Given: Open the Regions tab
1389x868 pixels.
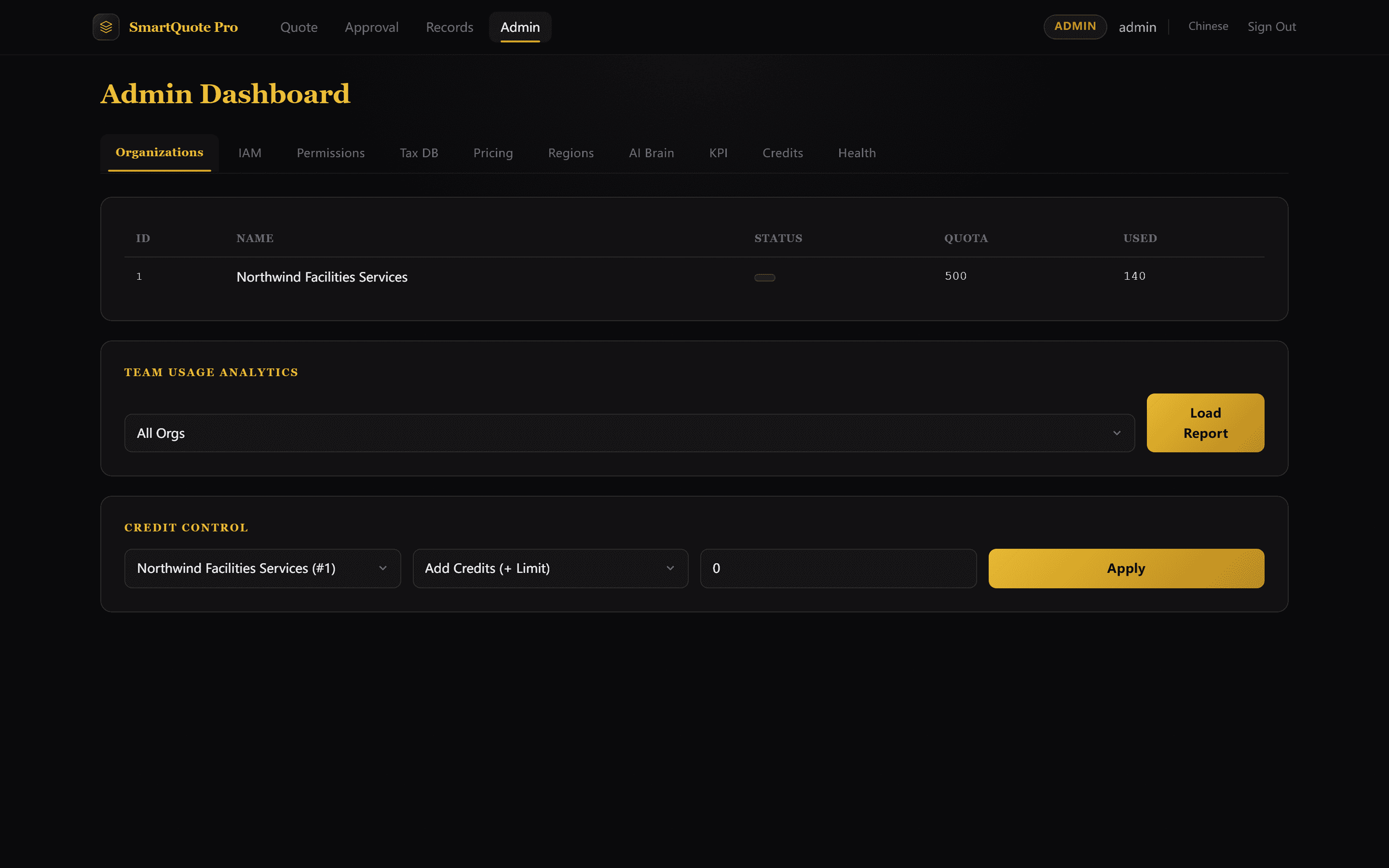Looking at the screenshot, I should pos(571,153).
